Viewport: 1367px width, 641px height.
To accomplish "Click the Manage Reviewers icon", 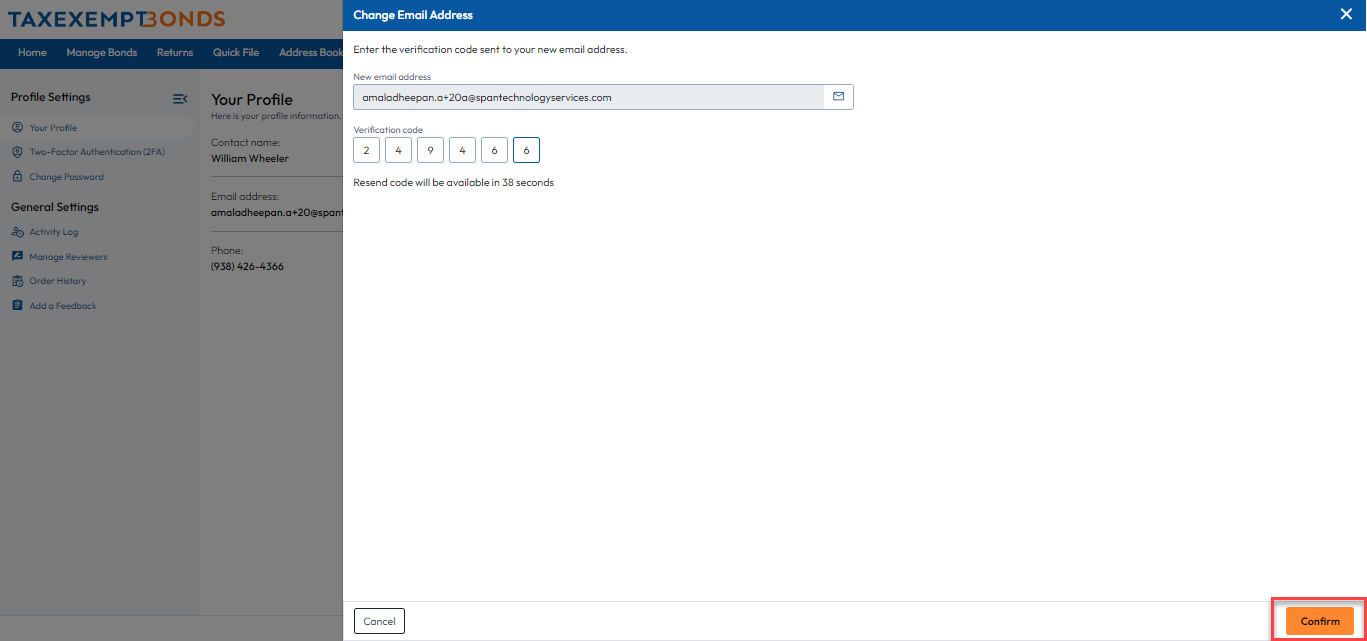I will (17, 257).
